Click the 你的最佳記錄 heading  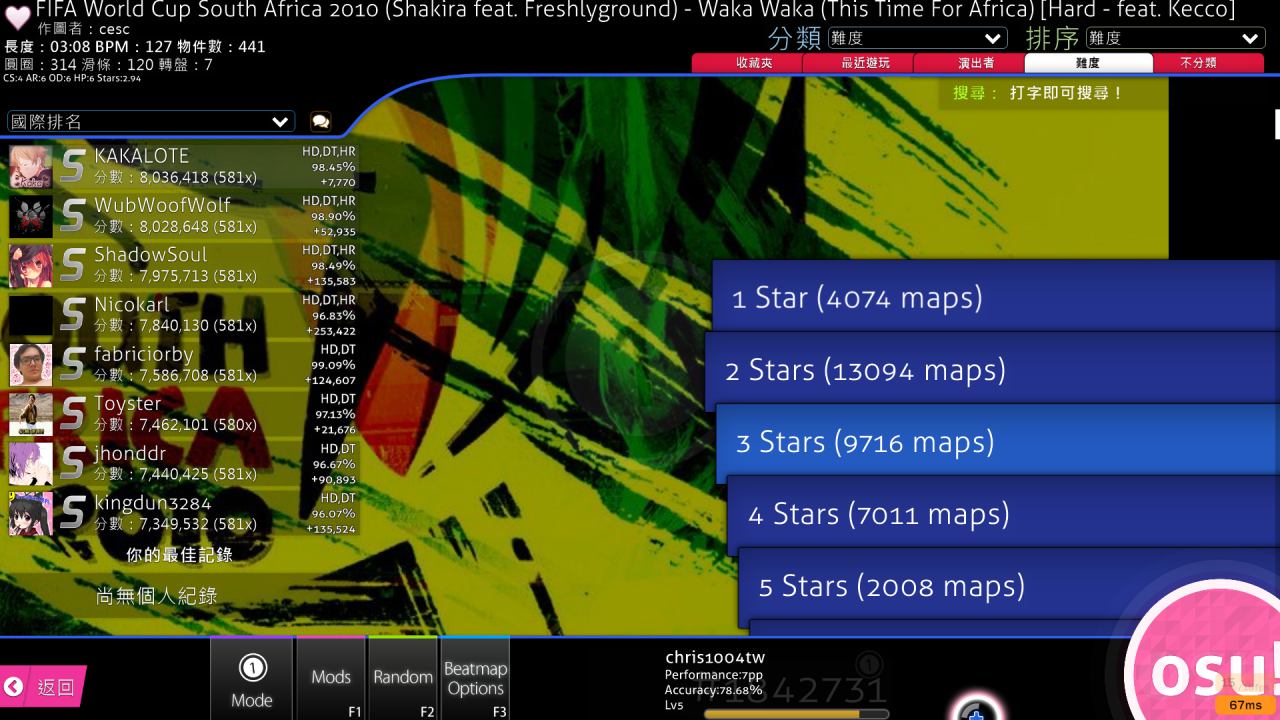[x=179, y=554]
